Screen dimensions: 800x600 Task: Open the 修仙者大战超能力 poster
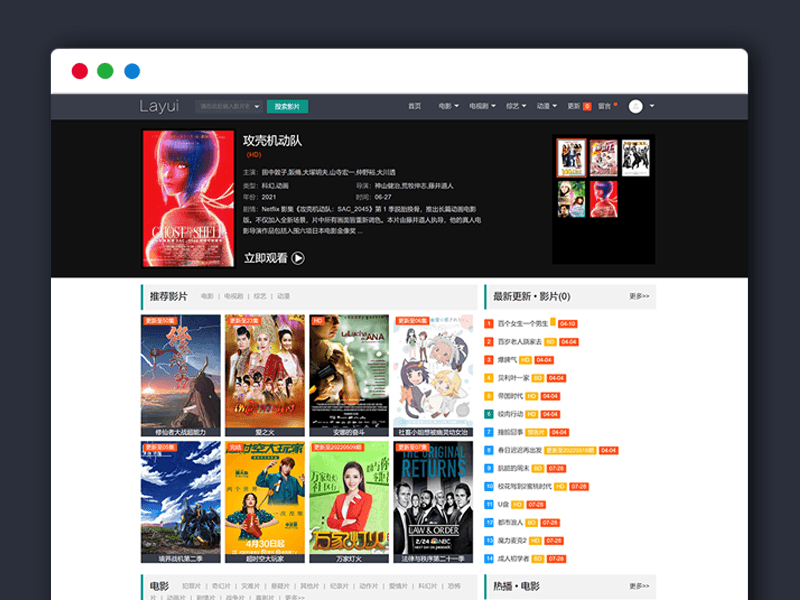click(181, 376)
